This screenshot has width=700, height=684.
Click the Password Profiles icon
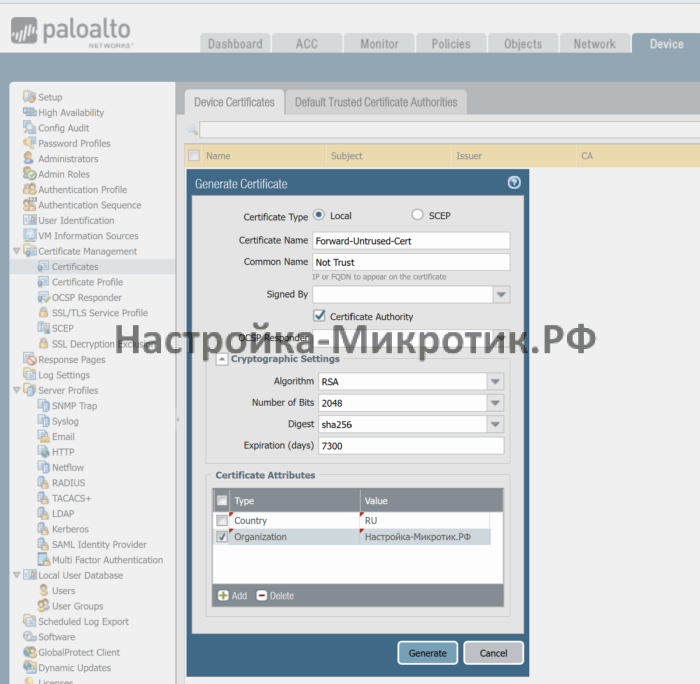[29, 143]
